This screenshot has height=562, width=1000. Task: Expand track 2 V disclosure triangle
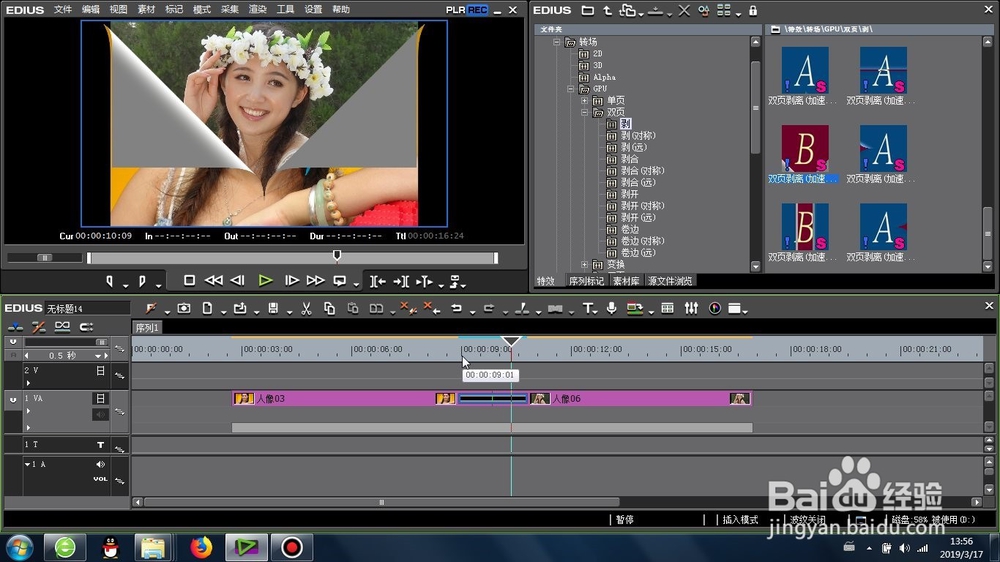pos(28,383)
